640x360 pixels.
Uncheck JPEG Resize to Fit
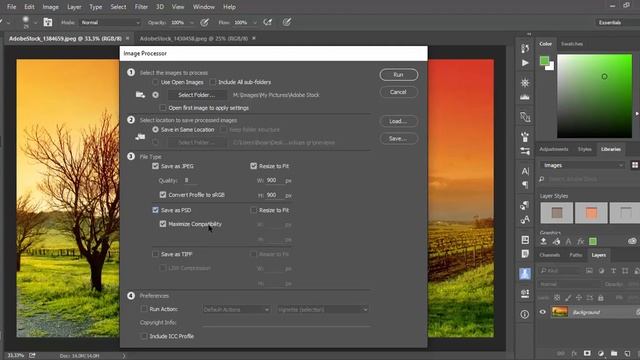pyautogui.click(x=253, y=166)
